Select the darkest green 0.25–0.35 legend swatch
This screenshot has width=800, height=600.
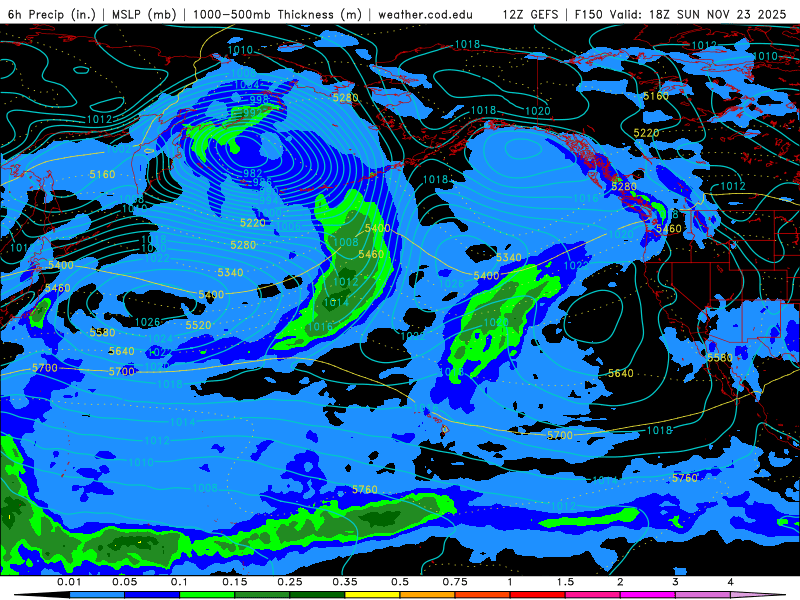(317, 595)
